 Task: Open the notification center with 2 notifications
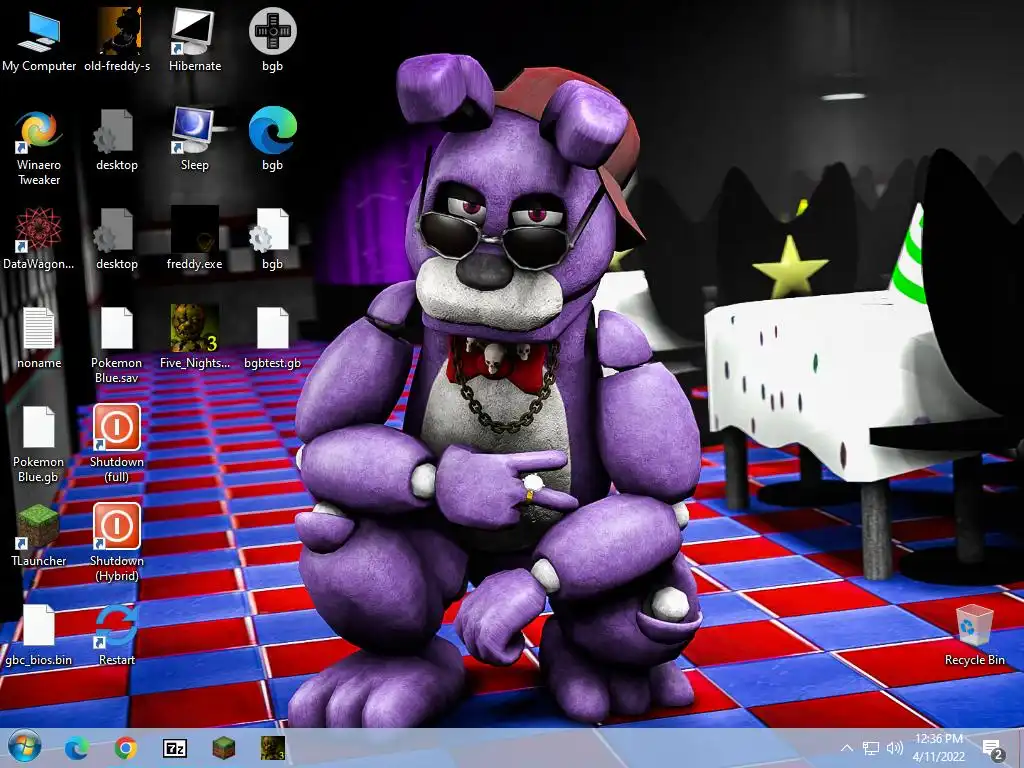point(992,749)
